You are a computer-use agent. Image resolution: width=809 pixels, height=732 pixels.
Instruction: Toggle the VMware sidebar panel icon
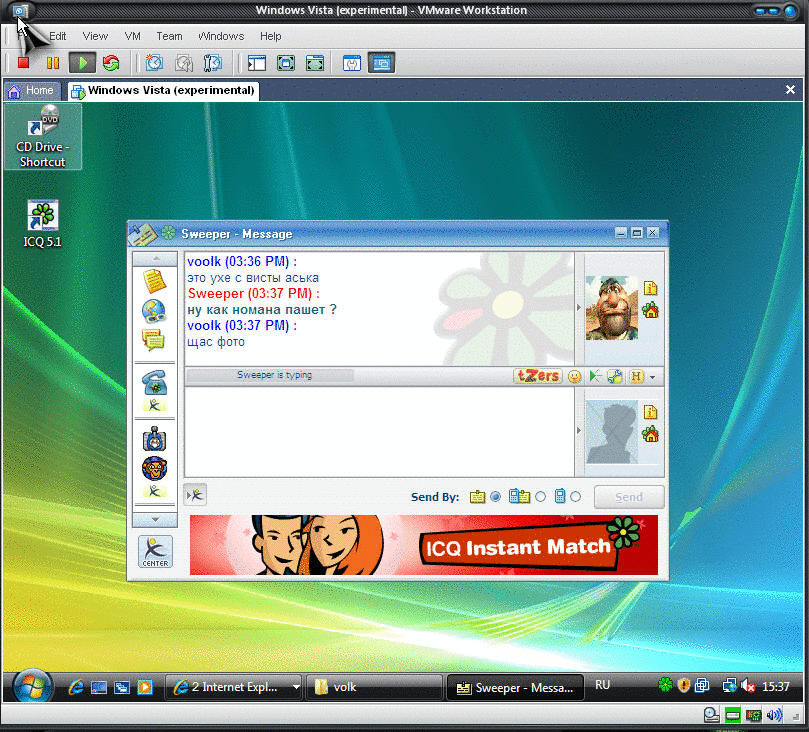(256, 63)
